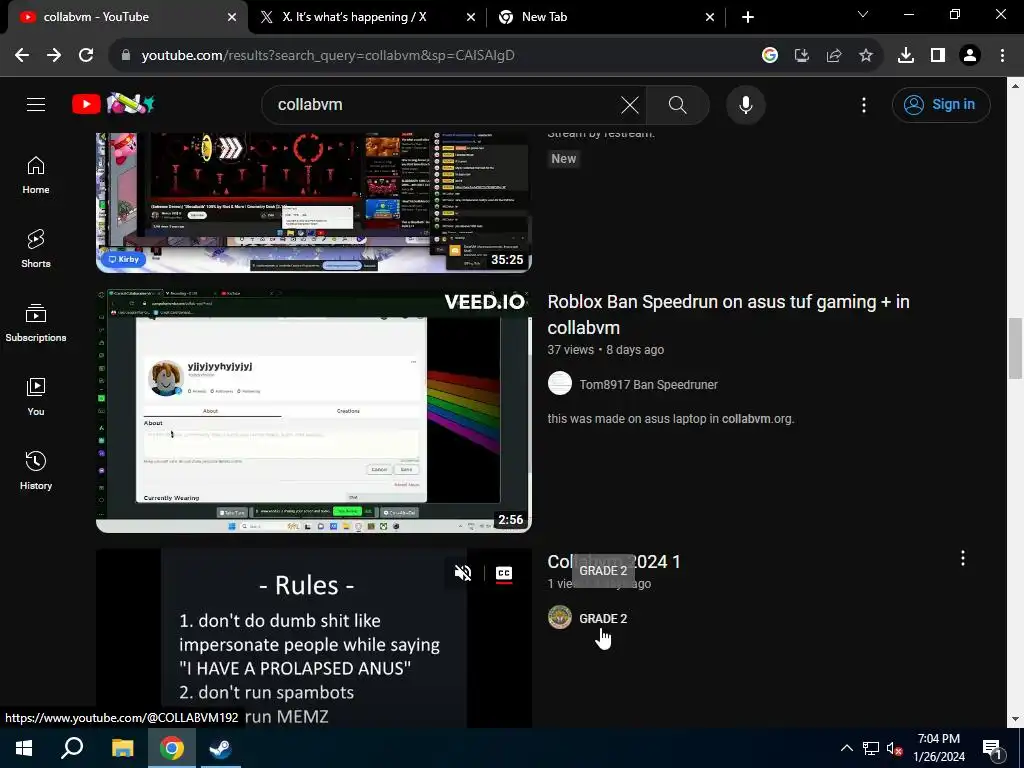This screenshot has width=1024, height=768.
Task: Go to Home in the sidebar
Action: pyautogui.click(x=36, y=175)
